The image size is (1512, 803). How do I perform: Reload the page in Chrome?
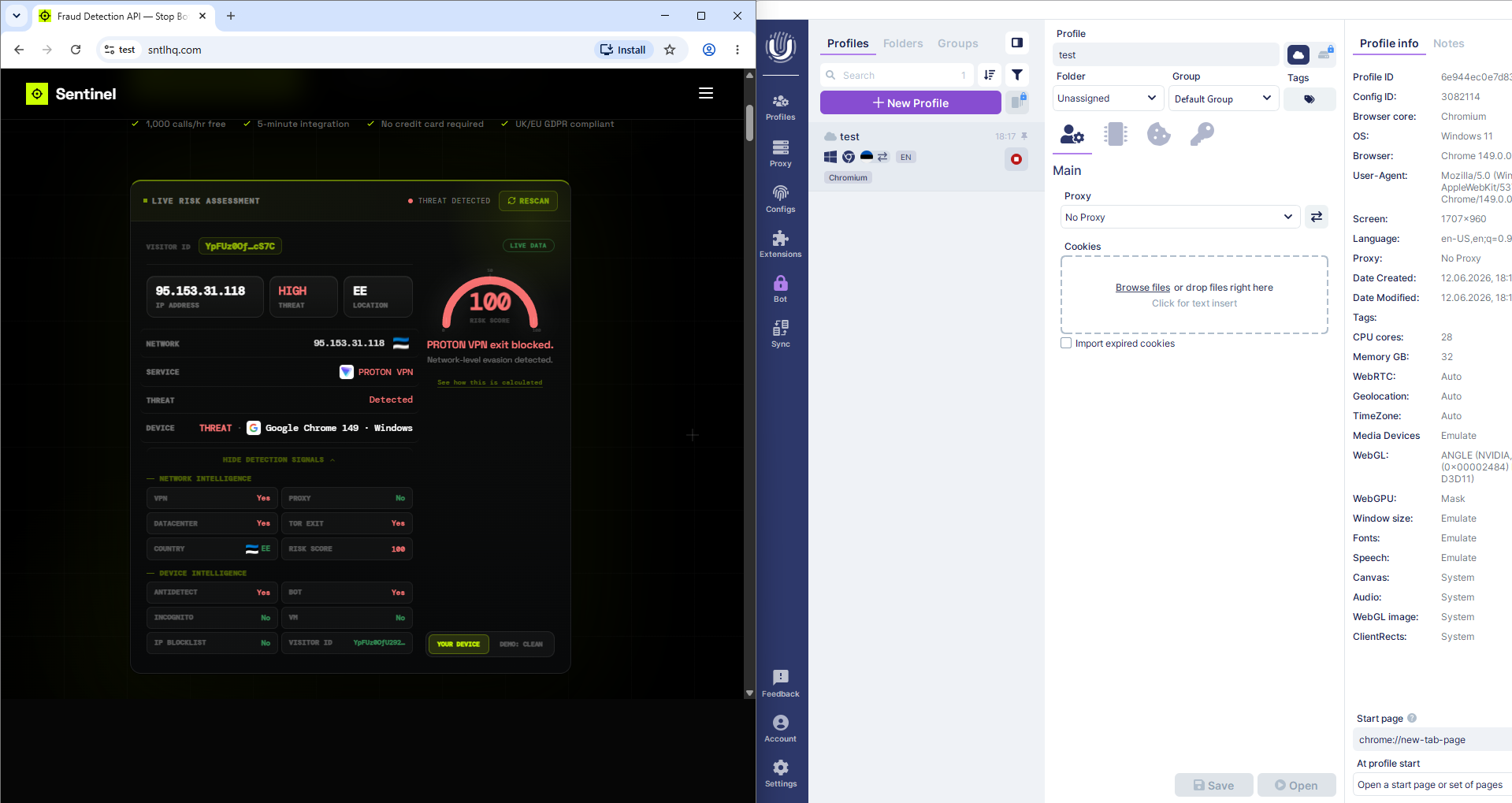(x=76, y=50)
